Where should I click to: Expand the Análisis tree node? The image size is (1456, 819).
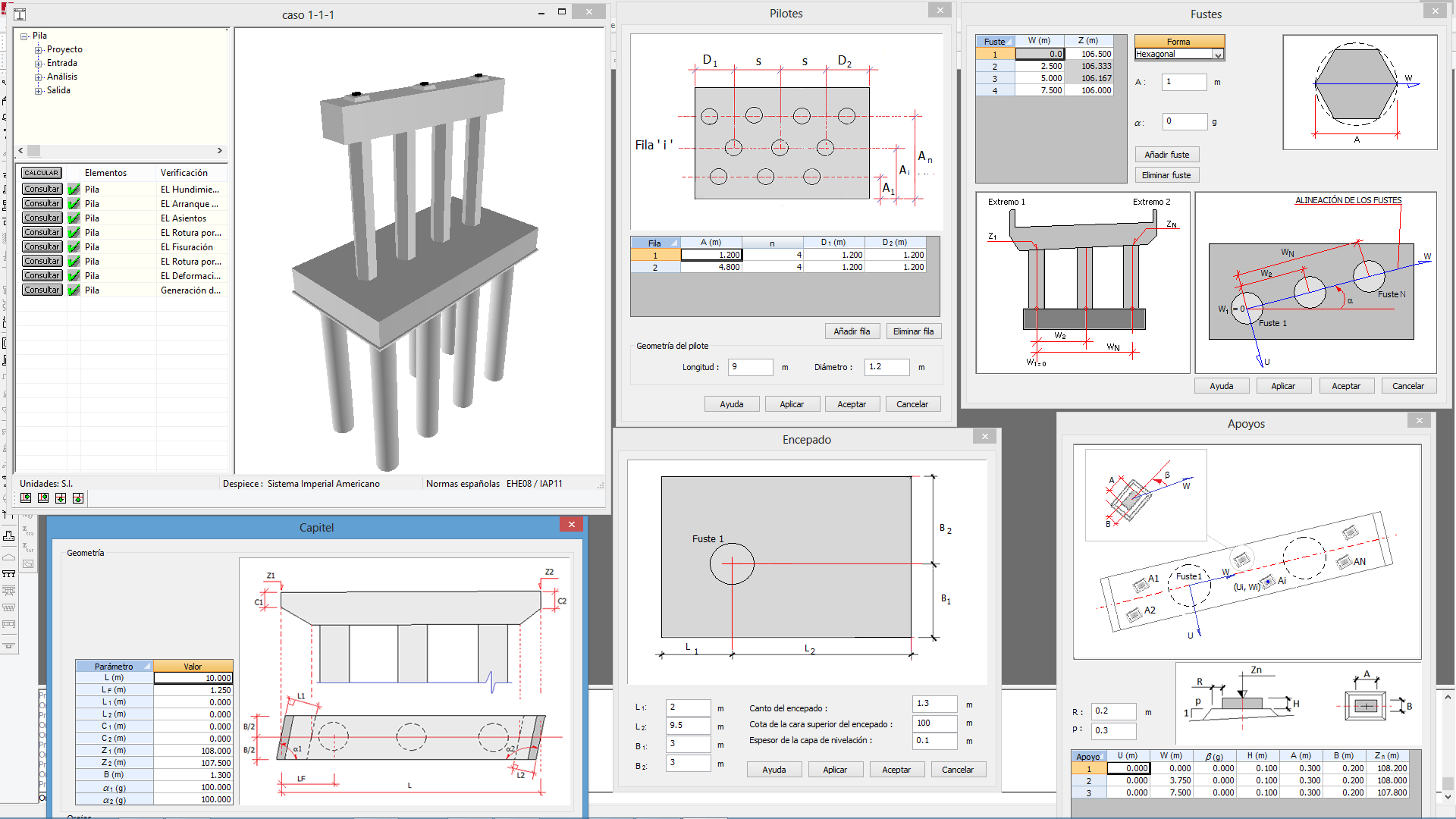[39, 77]
